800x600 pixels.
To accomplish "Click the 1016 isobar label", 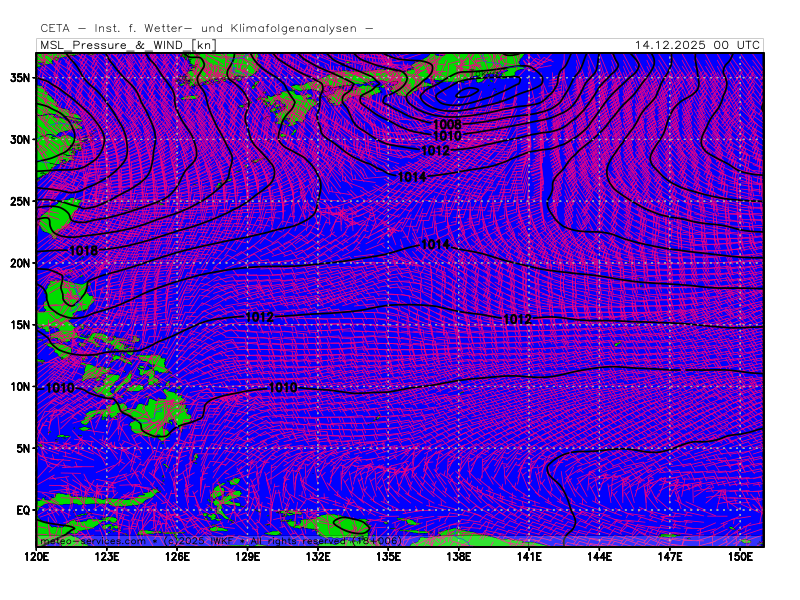I will 84,251.
